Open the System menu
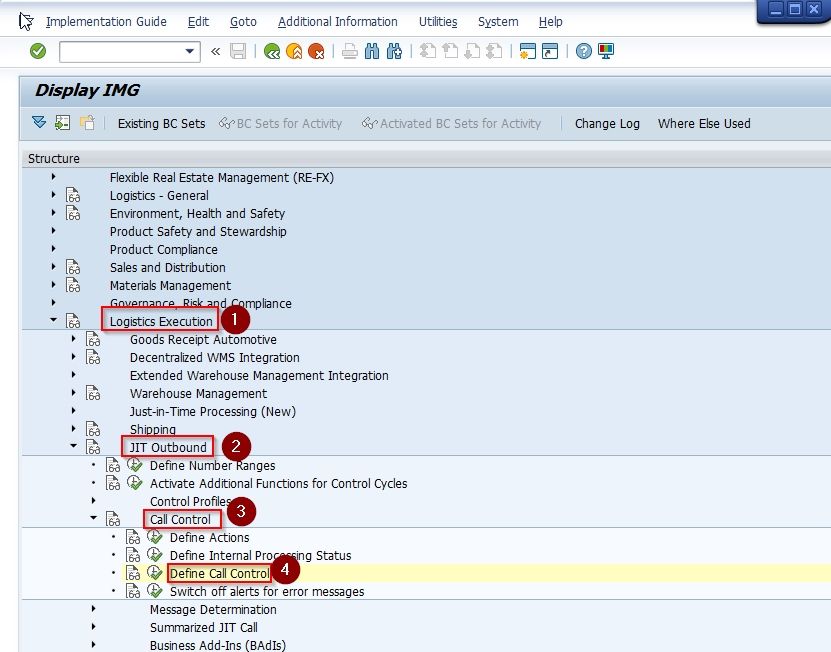This screenshot has width=831, height=652. (x=498, y=22)
